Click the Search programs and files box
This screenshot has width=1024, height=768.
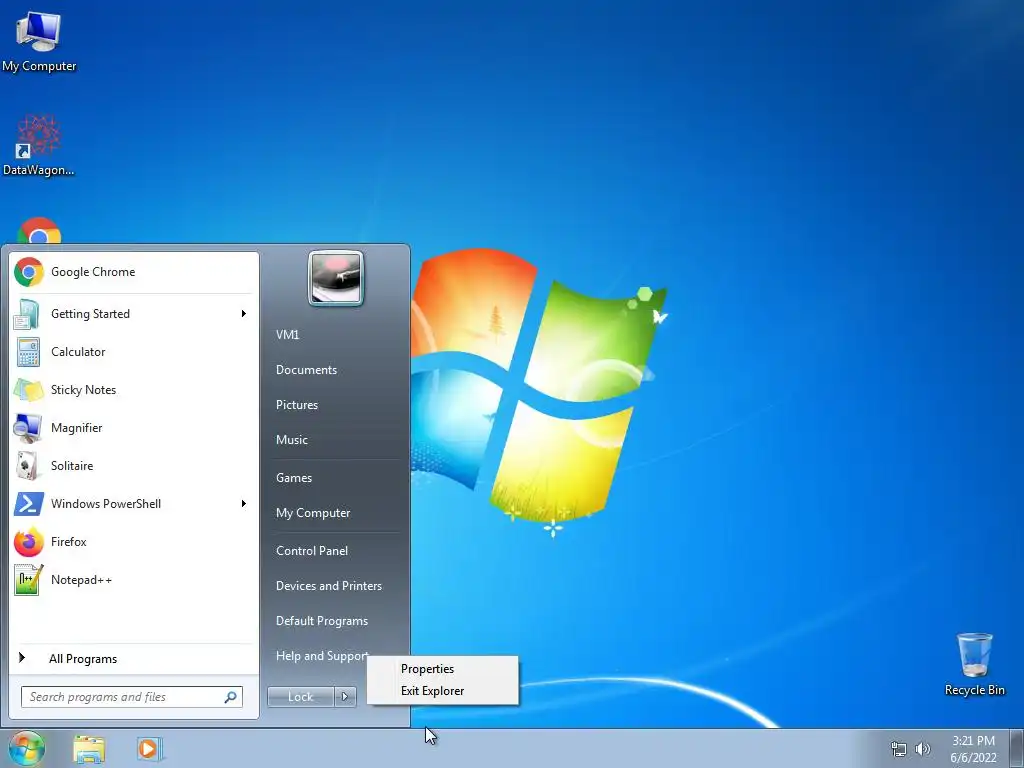click(x=131, y=697)
